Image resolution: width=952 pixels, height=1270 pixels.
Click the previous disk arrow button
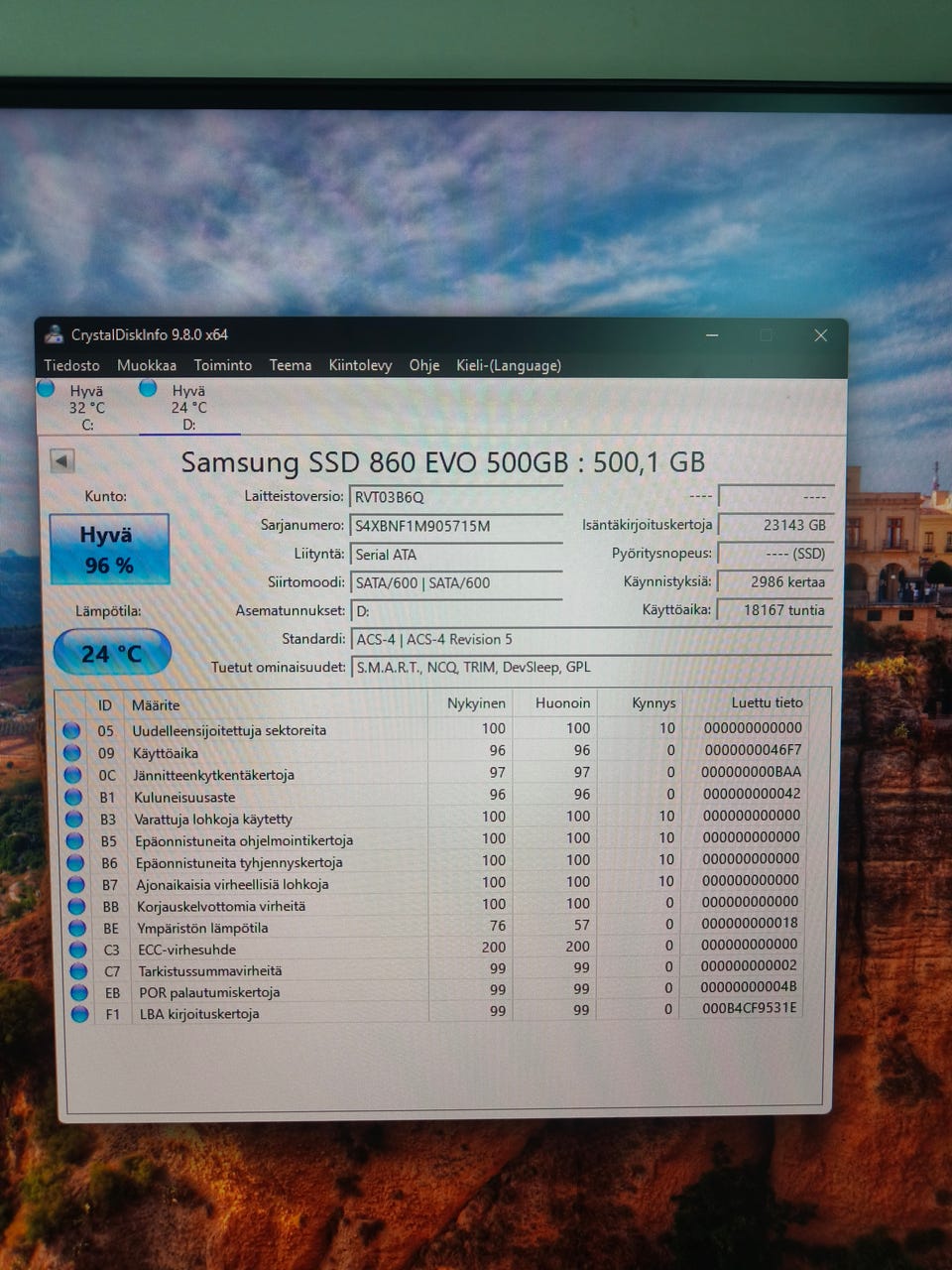(x=61, y=460)
